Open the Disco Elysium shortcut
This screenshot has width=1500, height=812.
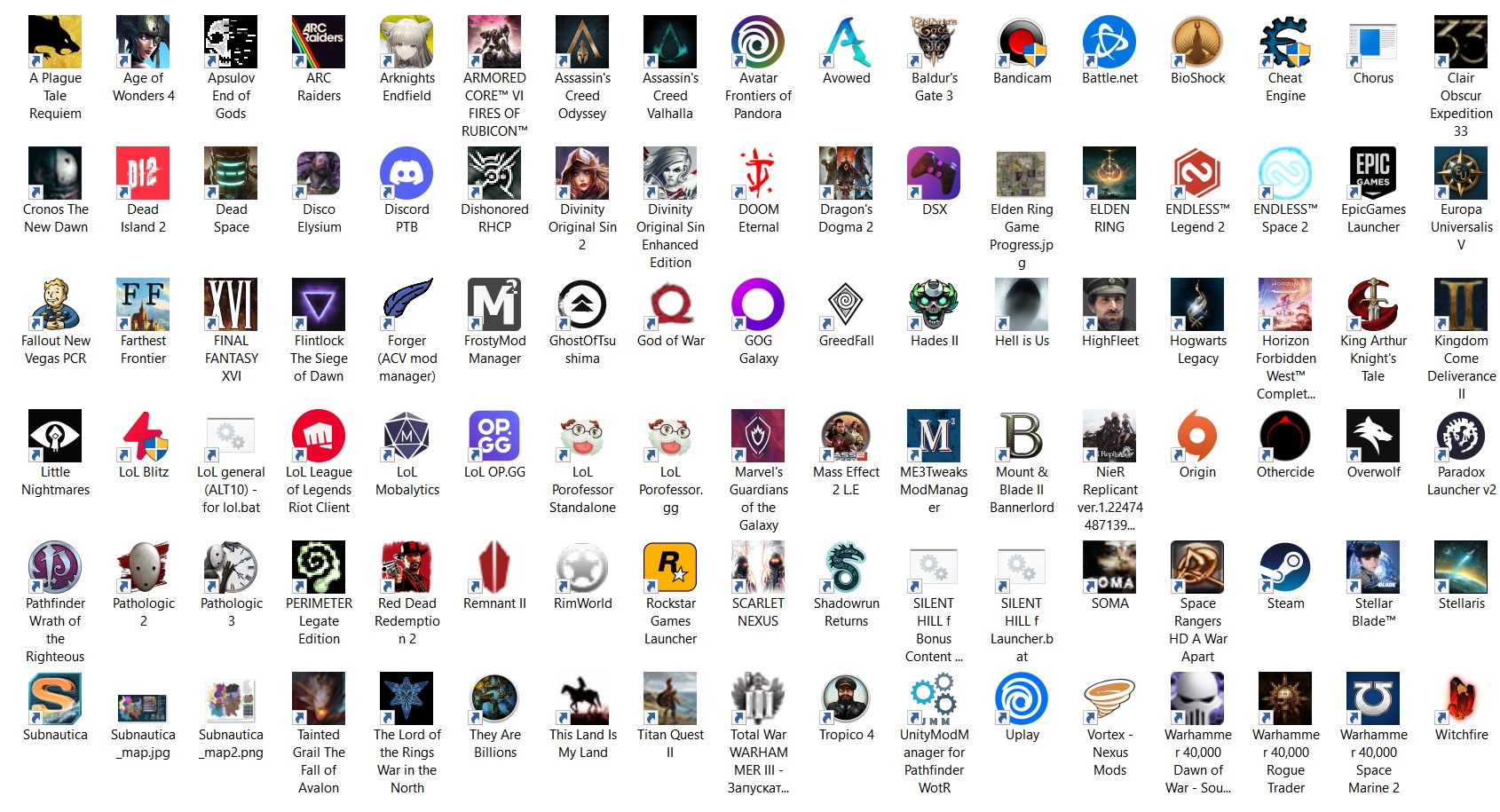319,173
